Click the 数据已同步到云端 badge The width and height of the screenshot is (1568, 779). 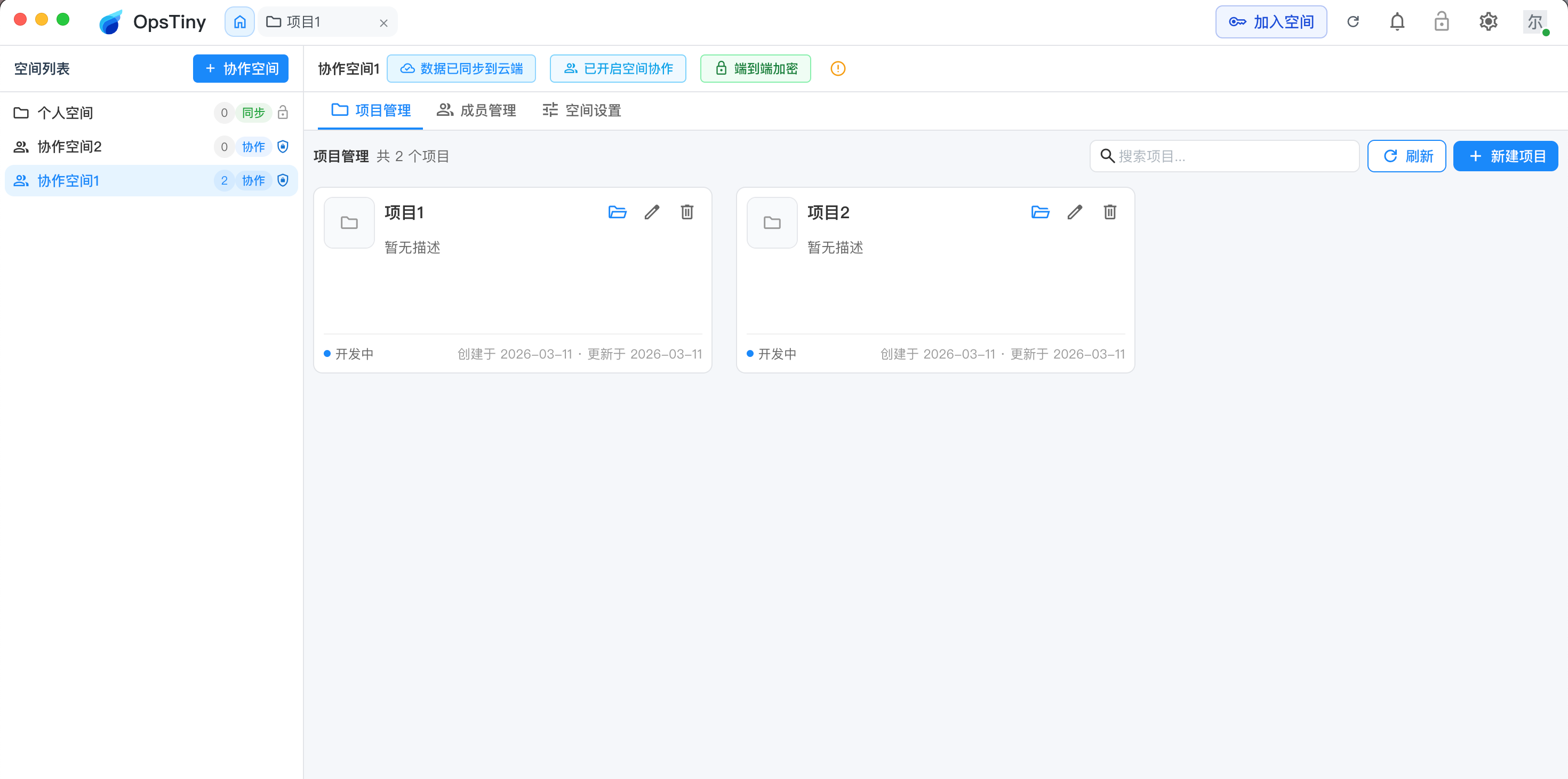pyautogui.click(x=461, y=68)
